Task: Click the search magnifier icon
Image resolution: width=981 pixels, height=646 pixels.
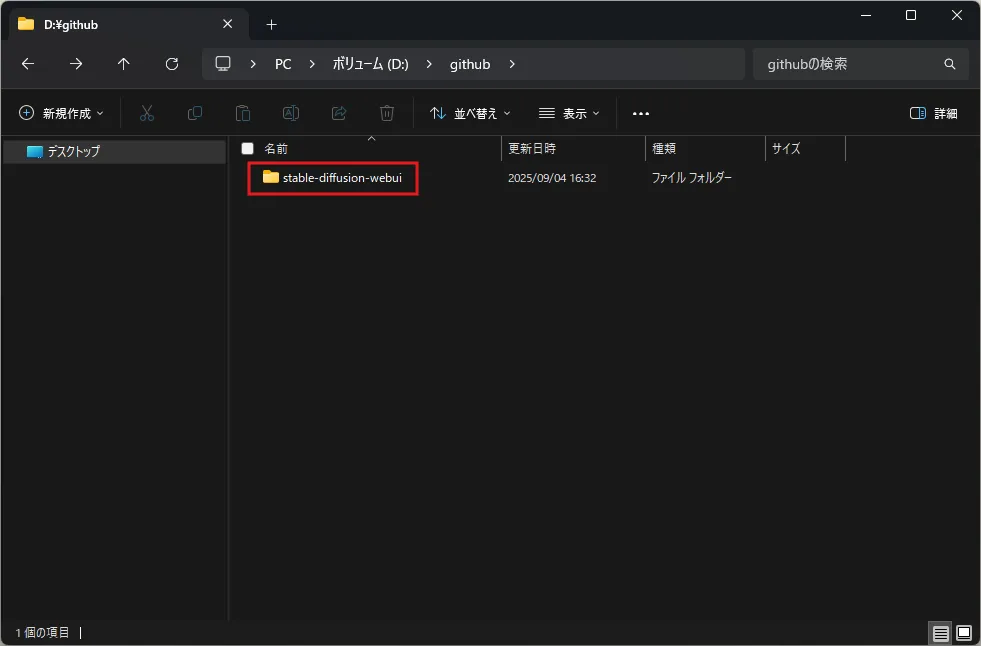Action: [x=950, y=64]
